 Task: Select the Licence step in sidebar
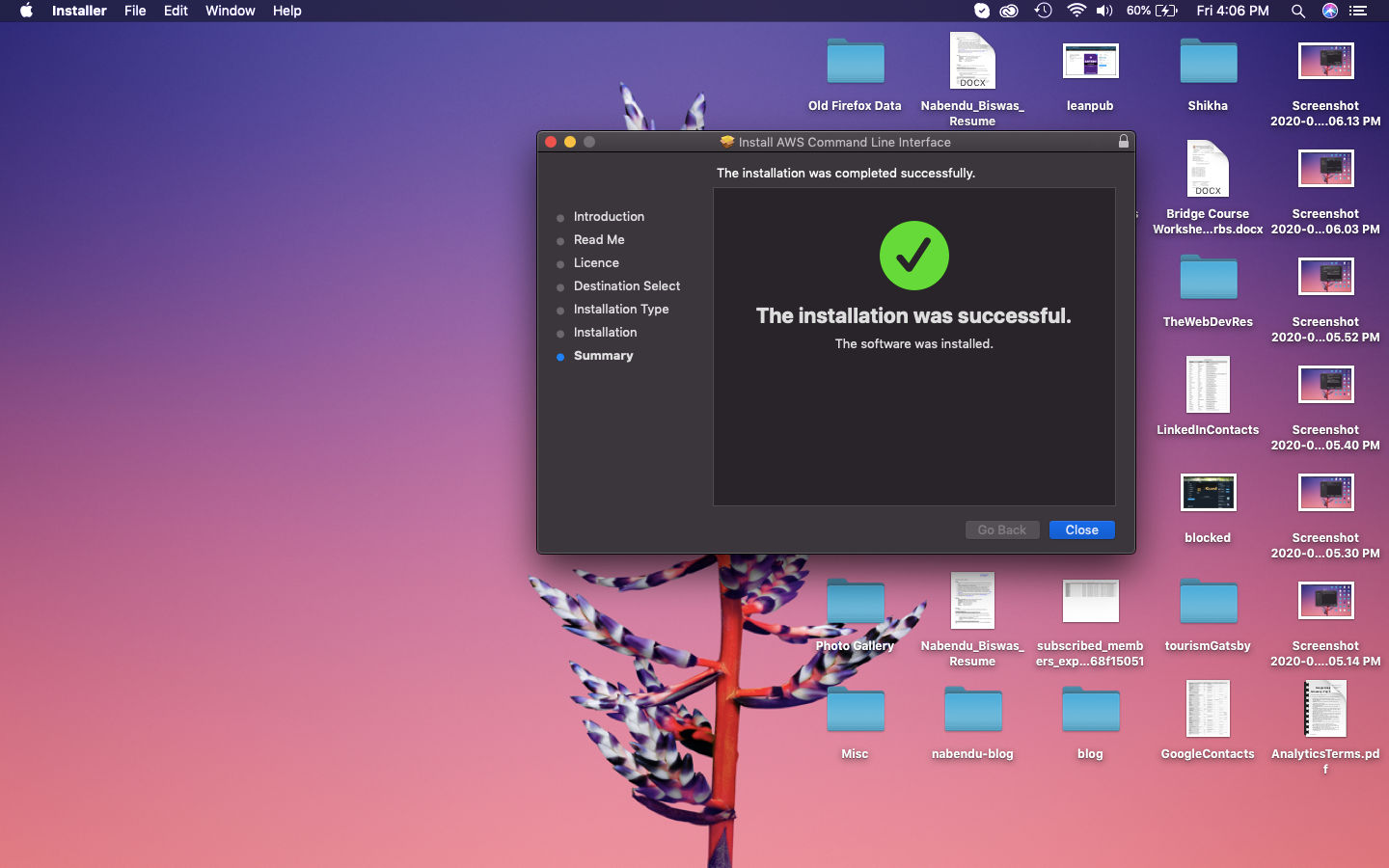pos(596,262)
